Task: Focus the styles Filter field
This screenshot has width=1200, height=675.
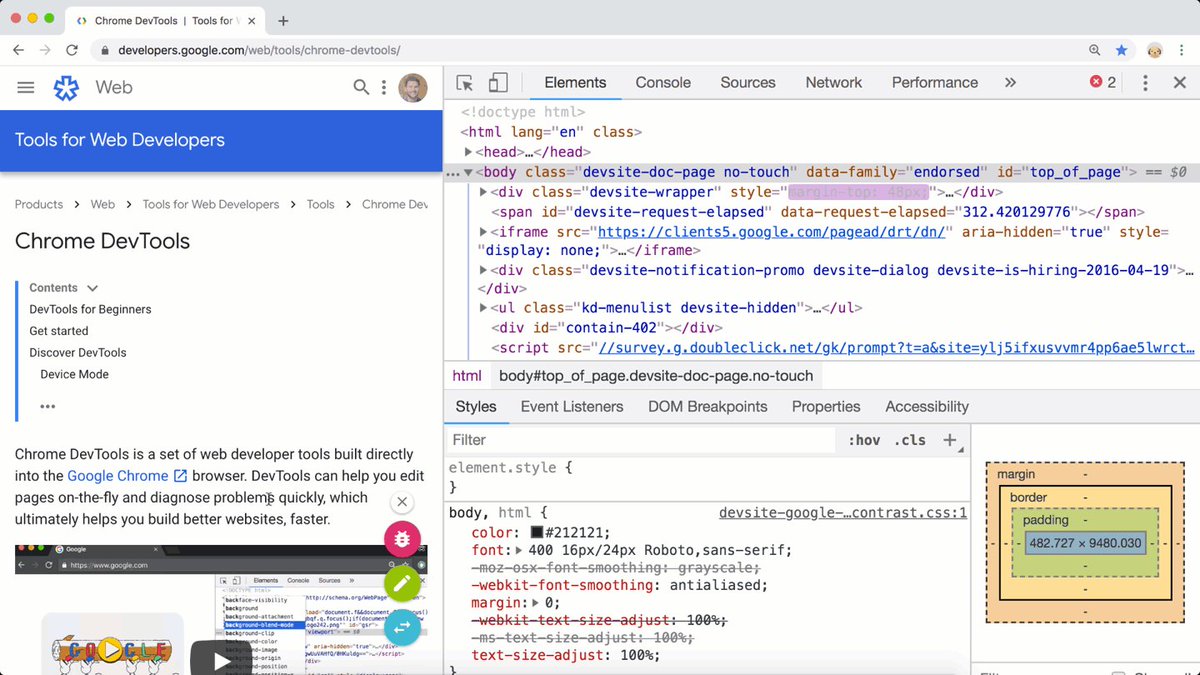Action: [x=640, y=440]
